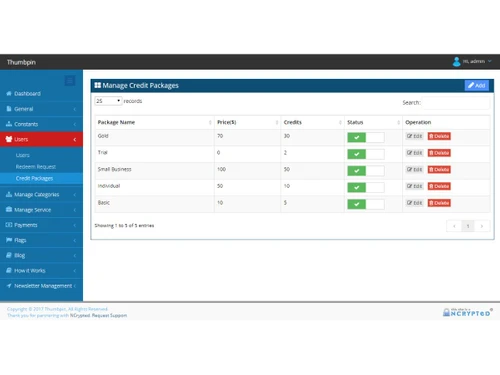Viewport: 500px width, 375px height.
Task: Expand the Manage Service chevron
Action: click(x=75, y=210)
